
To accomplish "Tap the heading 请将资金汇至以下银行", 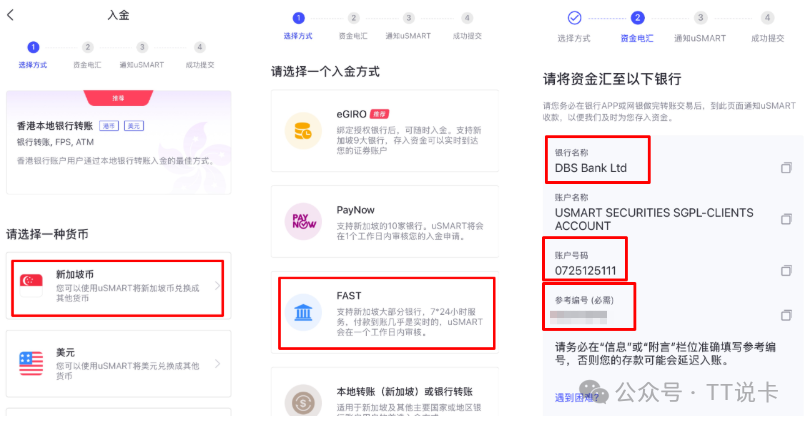I will (x=612, y=79).
